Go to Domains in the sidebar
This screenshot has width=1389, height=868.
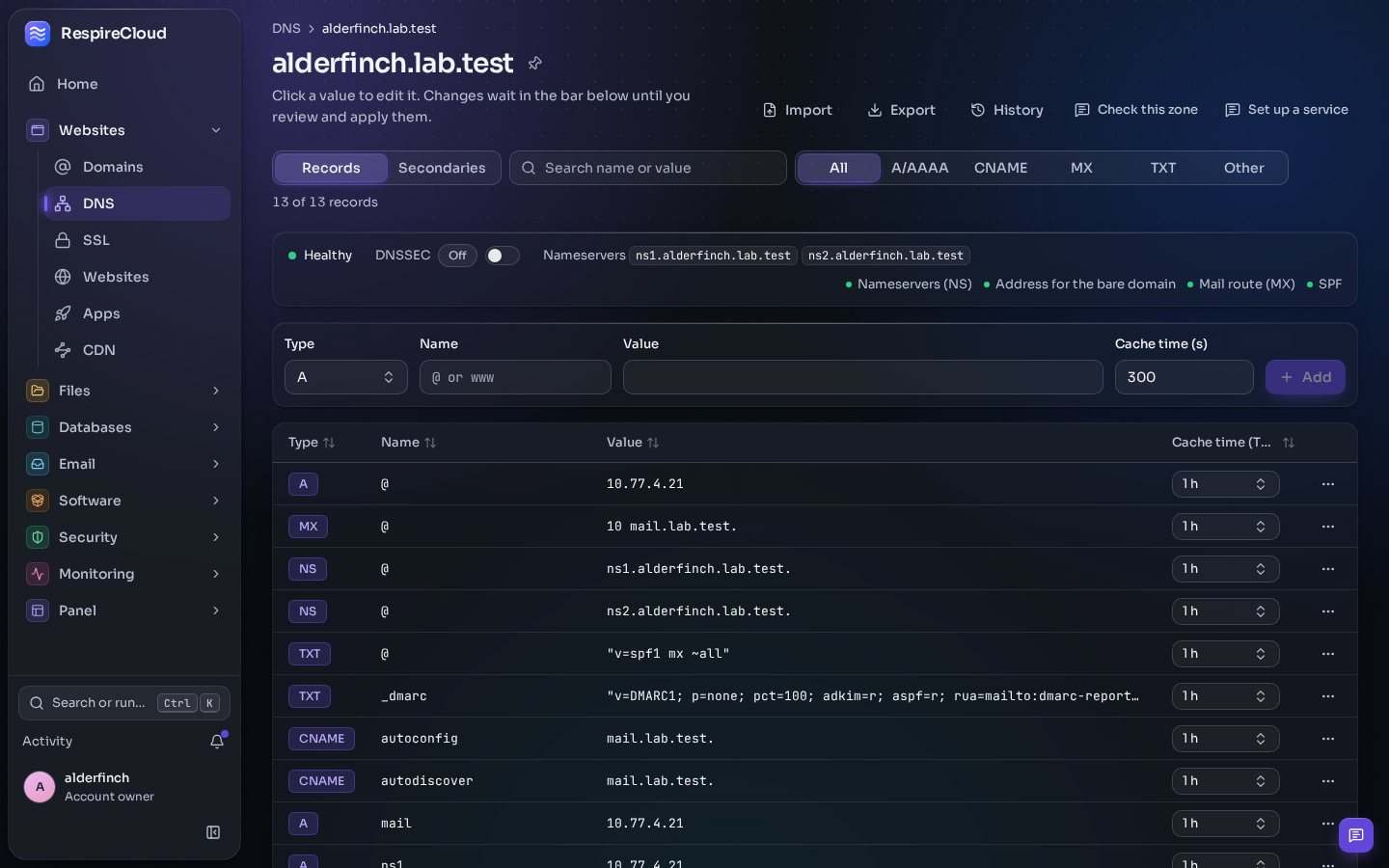pyautogui.click(x=137, y=167)
